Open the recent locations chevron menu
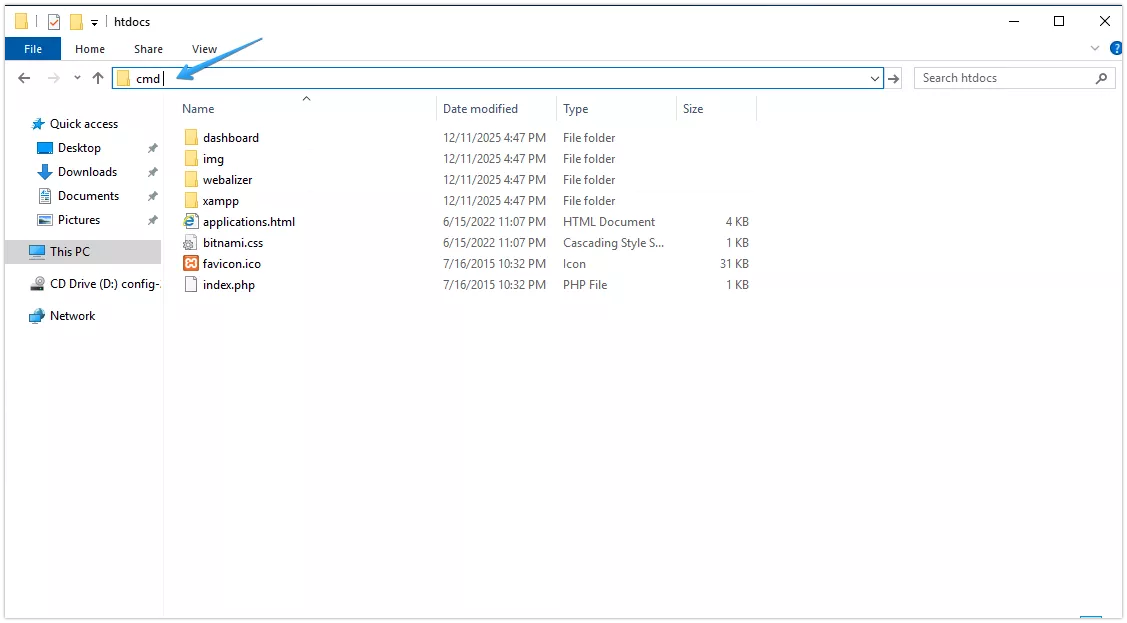The width and height of the screenshot is (1127, 623). [77, 77]
